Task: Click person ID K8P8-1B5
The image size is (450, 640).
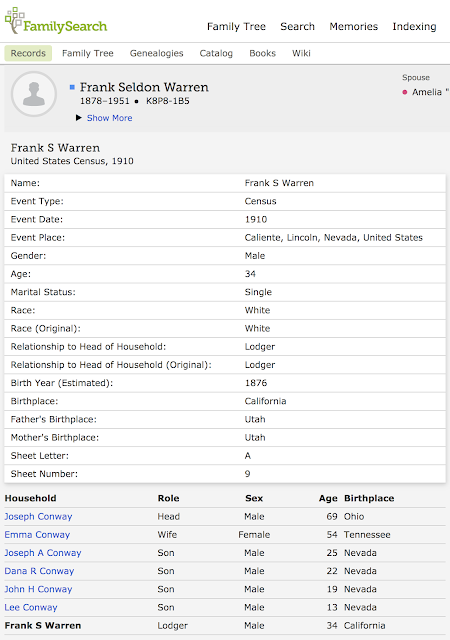Action: tap(168, 101)
